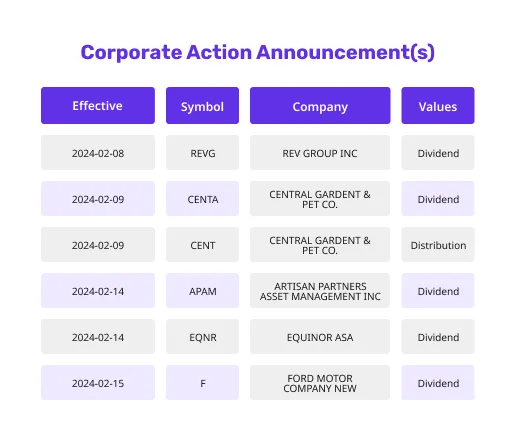
Task: Click the Corporate Action Announcement(s) title
Action: click(258, 52)
